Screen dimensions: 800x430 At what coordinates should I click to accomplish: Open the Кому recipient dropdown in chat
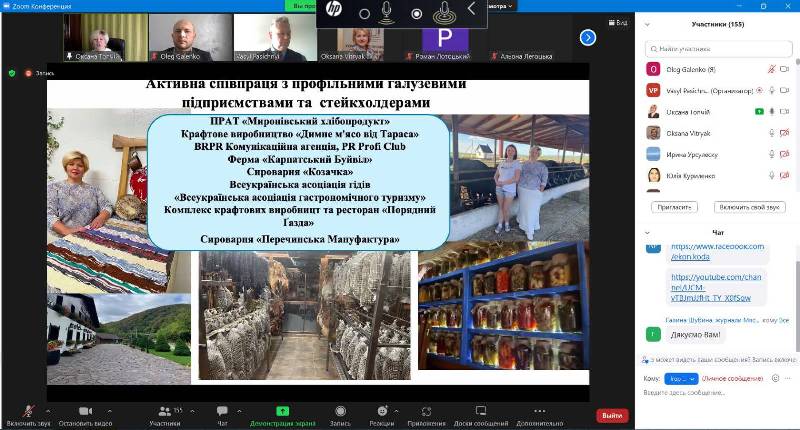680,380
